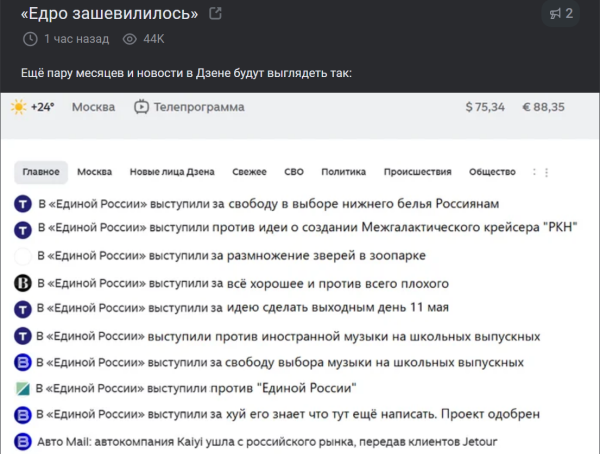Click the source icon for the свободу выбора музыки headline
This screenshot has width=600, height=454.
pyautogui.click(x=23, y=362)
